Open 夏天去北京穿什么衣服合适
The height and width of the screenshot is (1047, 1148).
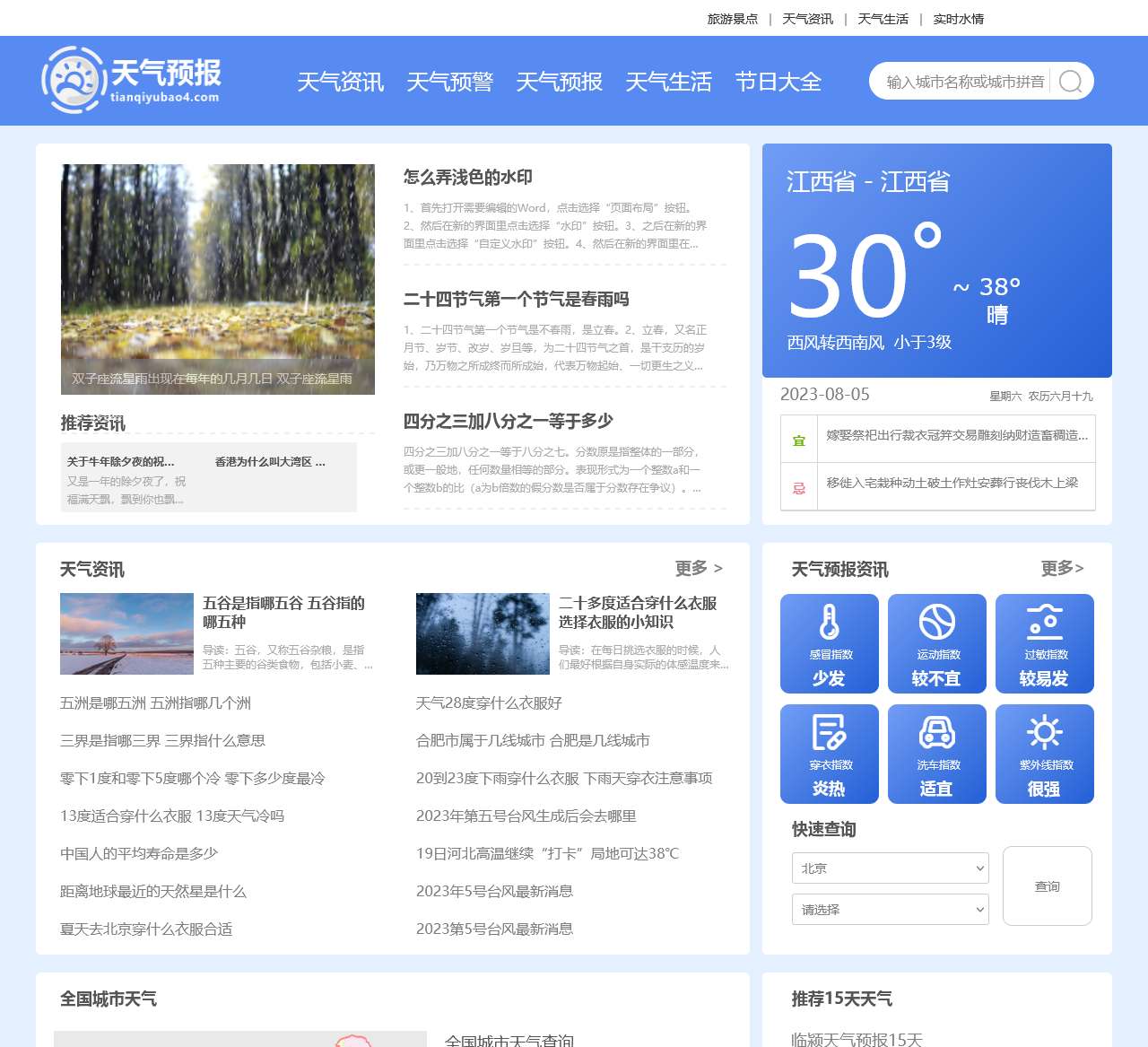146,929
